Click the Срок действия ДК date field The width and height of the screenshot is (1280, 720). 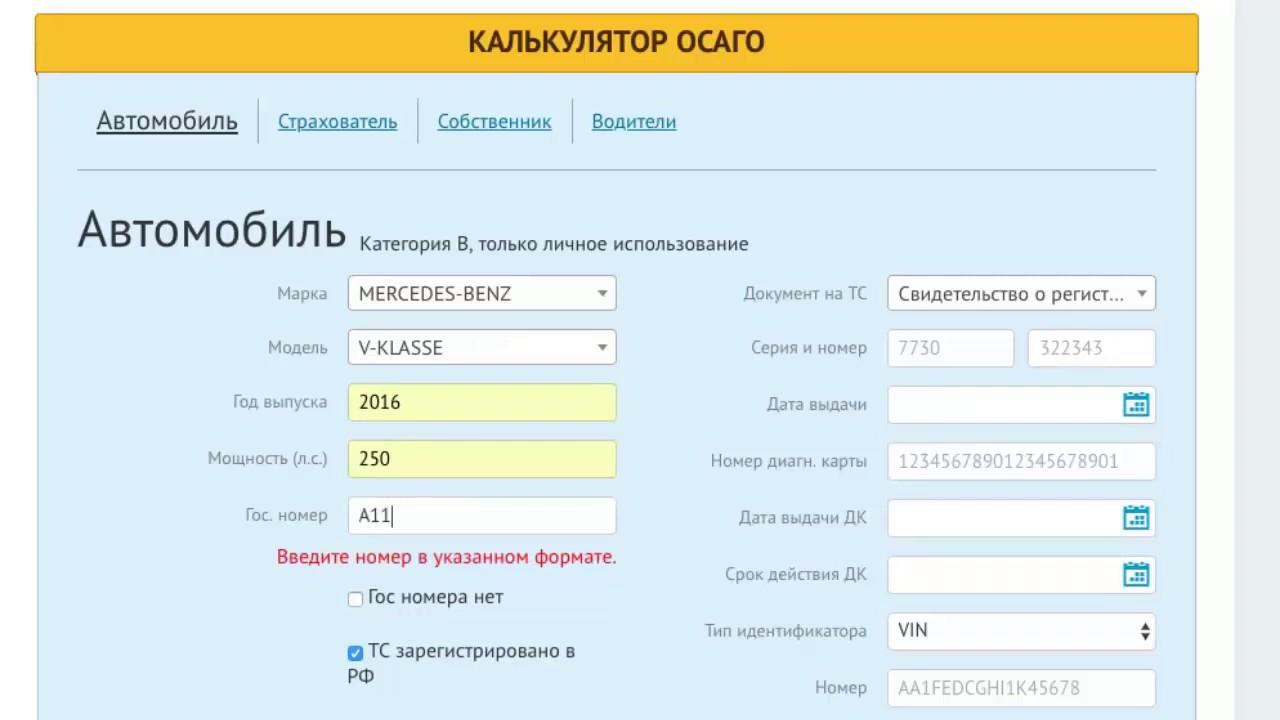pyautogui.click(x=1021, y=574)
